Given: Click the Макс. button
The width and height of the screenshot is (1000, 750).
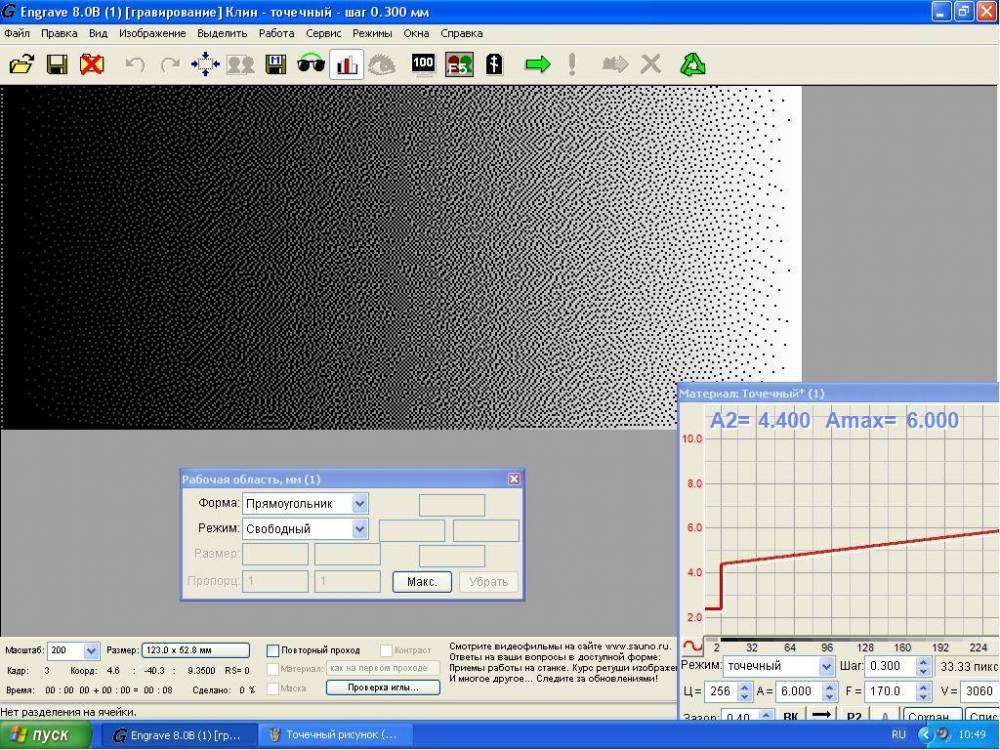Looking at the screenshot, I should (422, 582).
